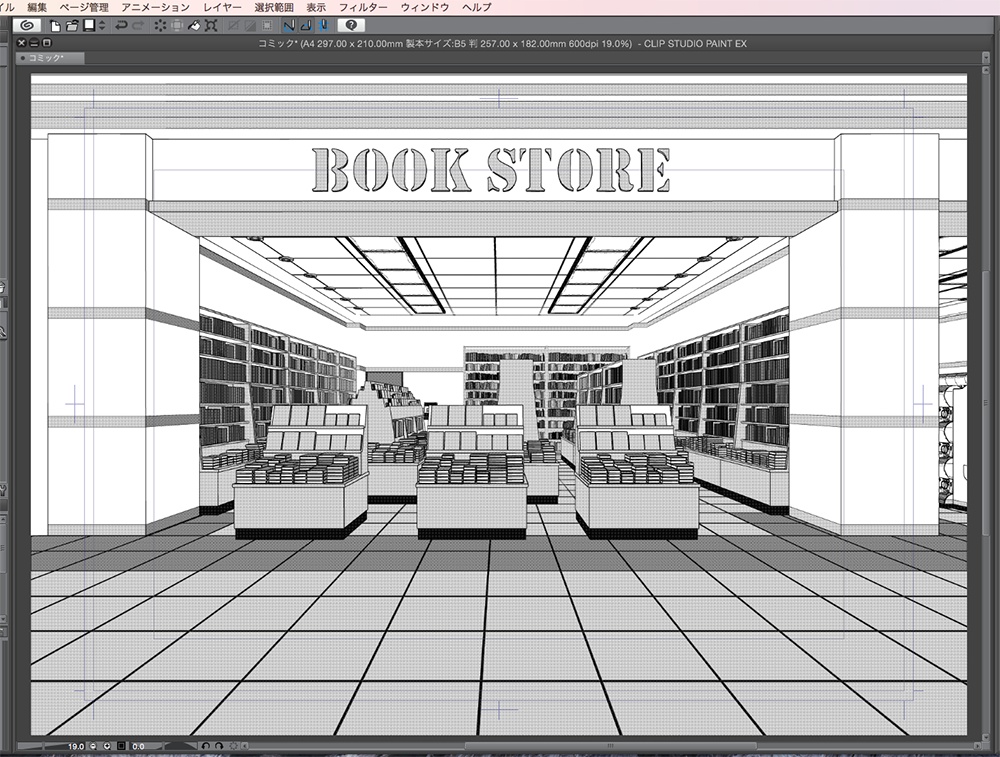Open the ウィンドウ menu
This screenshot has width=1000, height=757.
(425, 7)
